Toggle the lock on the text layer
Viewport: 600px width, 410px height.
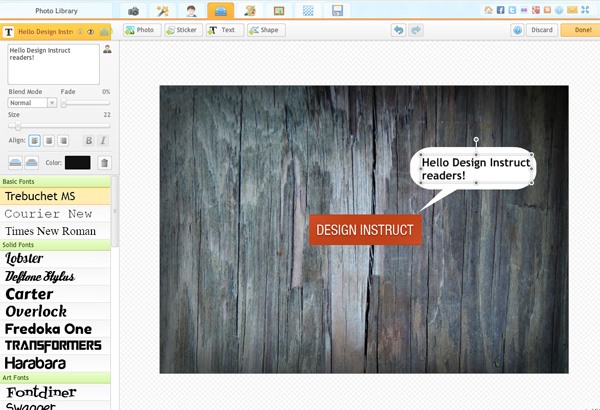tap(80, 32)
